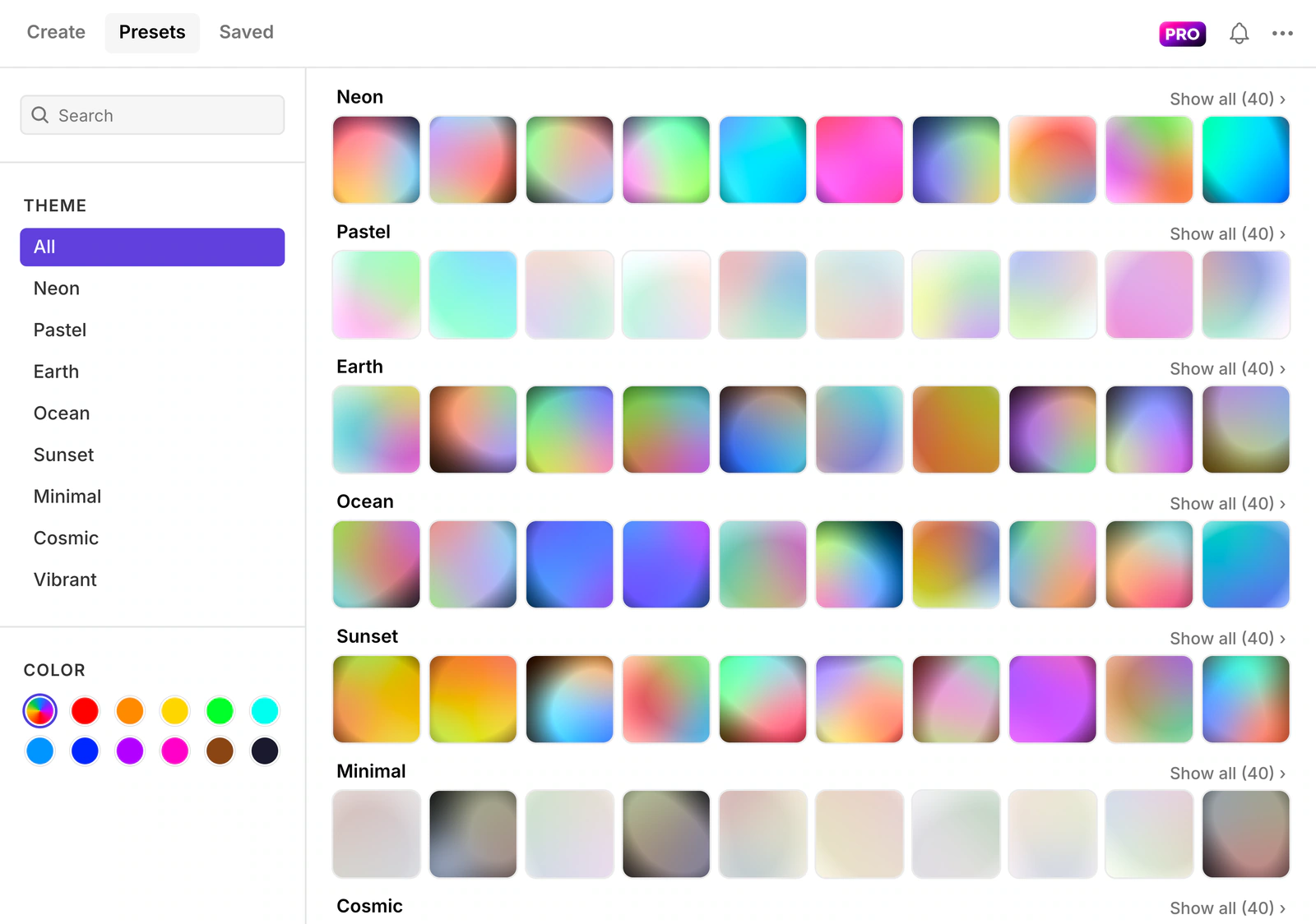Show all 40 Ocean presets
This screenshot has width=1316, height=924.
point(1227,503)
